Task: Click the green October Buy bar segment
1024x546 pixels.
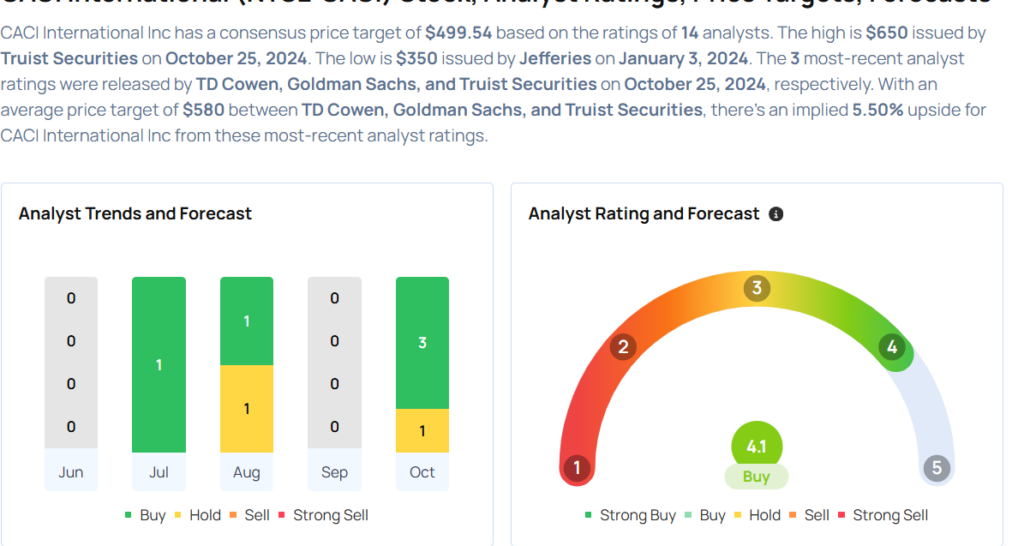Action: [422, 343]
